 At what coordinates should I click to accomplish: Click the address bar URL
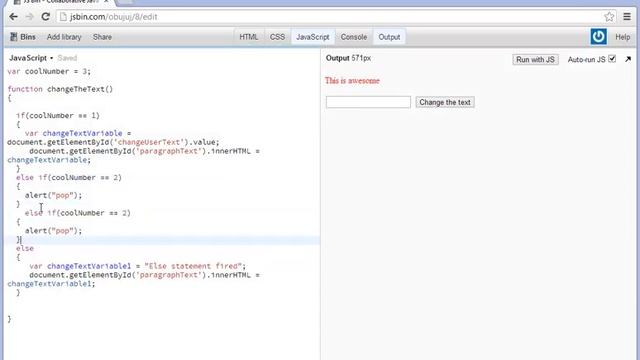(113, 17)
